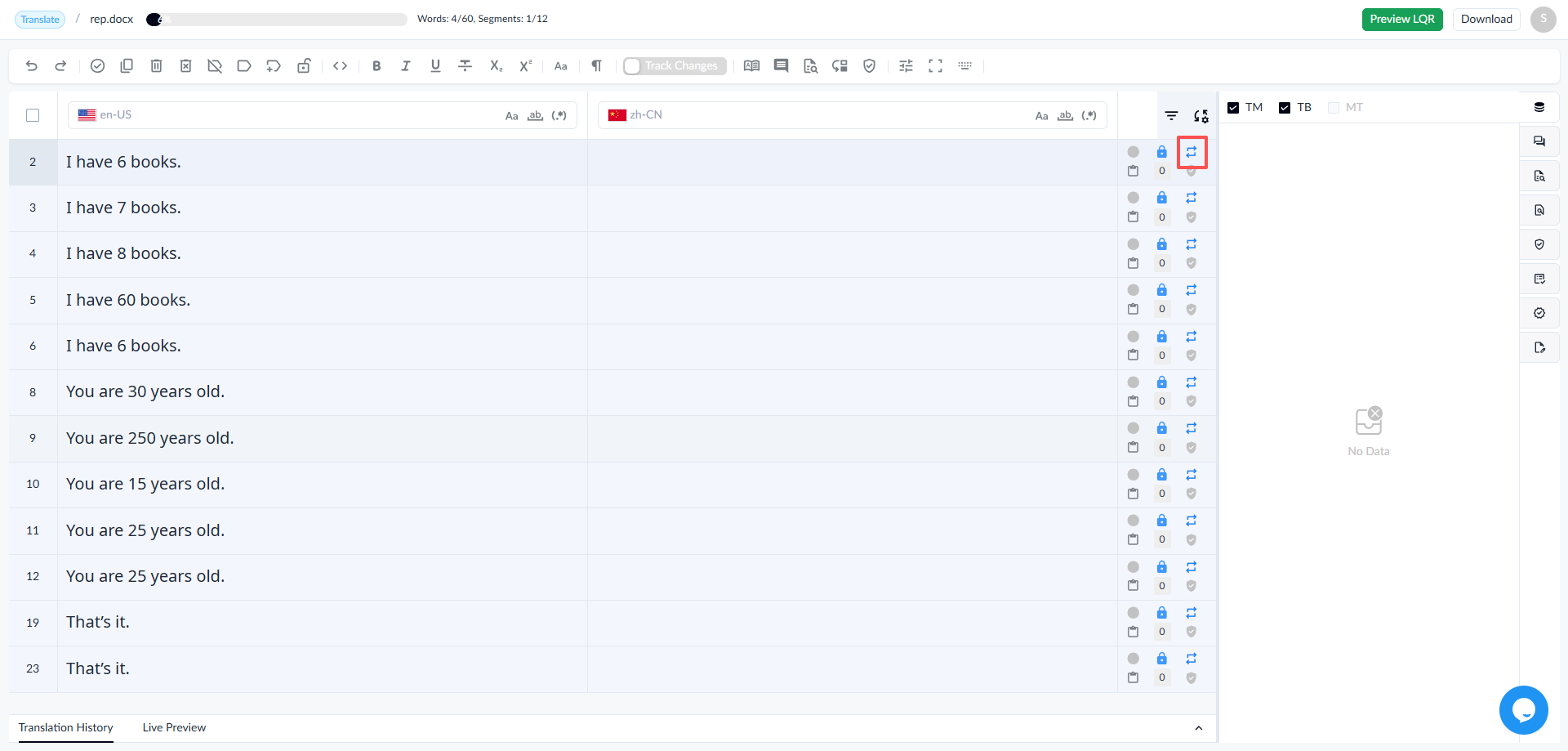Viewport: 1568px width, 751px height.
Task: Open the comment speech-bubble icon in toolbar
Action: (x=782, y=66)
